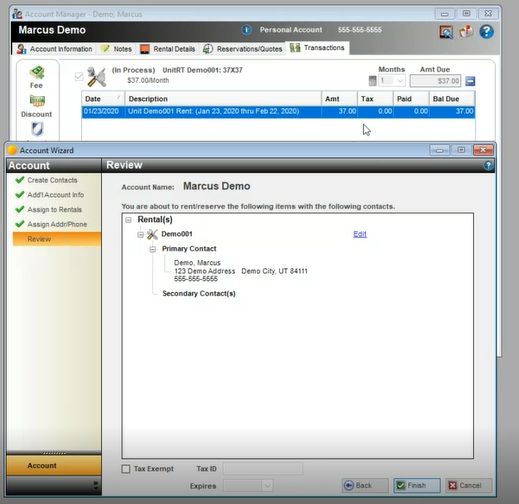The image size is (519, 504).
Task: Switch to the Rental Details tab
Action: [x=168, y=49]
